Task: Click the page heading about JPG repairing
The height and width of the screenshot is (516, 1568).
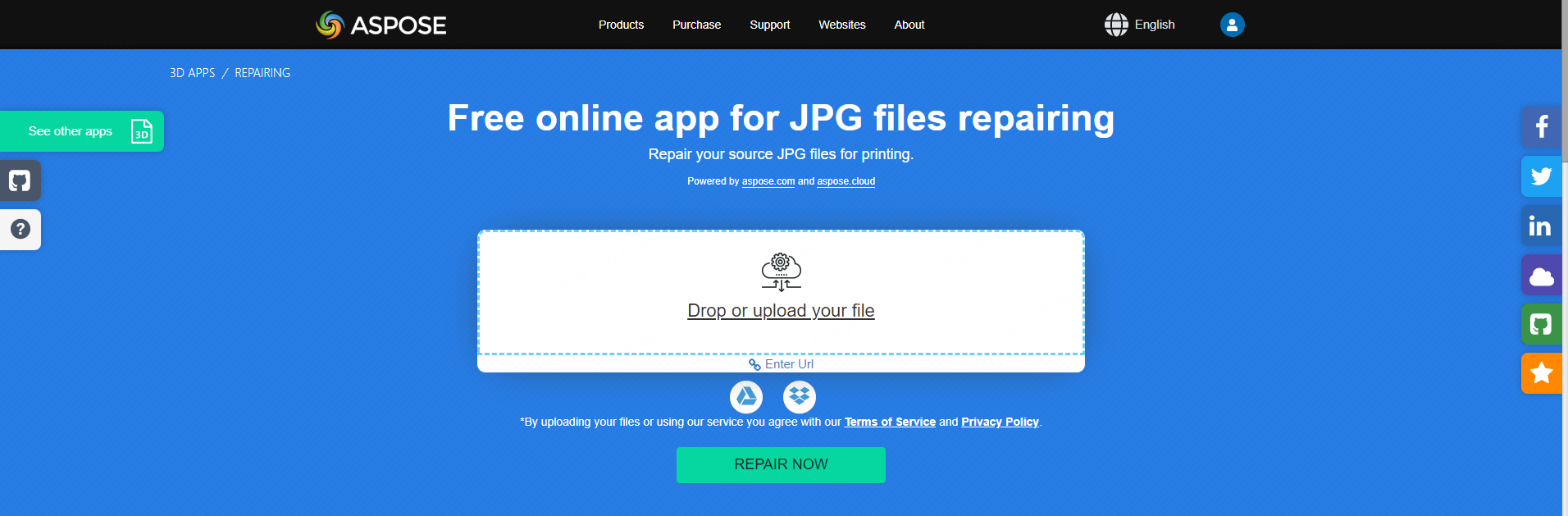Action: point(781,118)
